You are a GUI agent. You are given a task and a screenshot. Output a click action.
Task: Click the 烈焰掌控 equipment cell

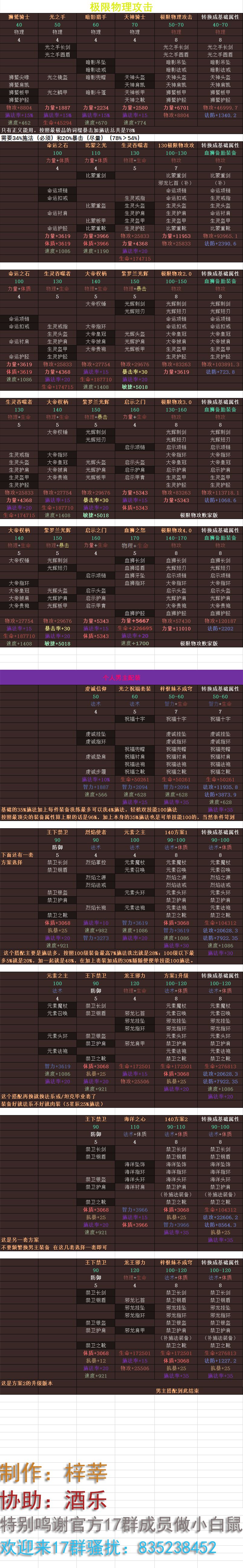96,863
